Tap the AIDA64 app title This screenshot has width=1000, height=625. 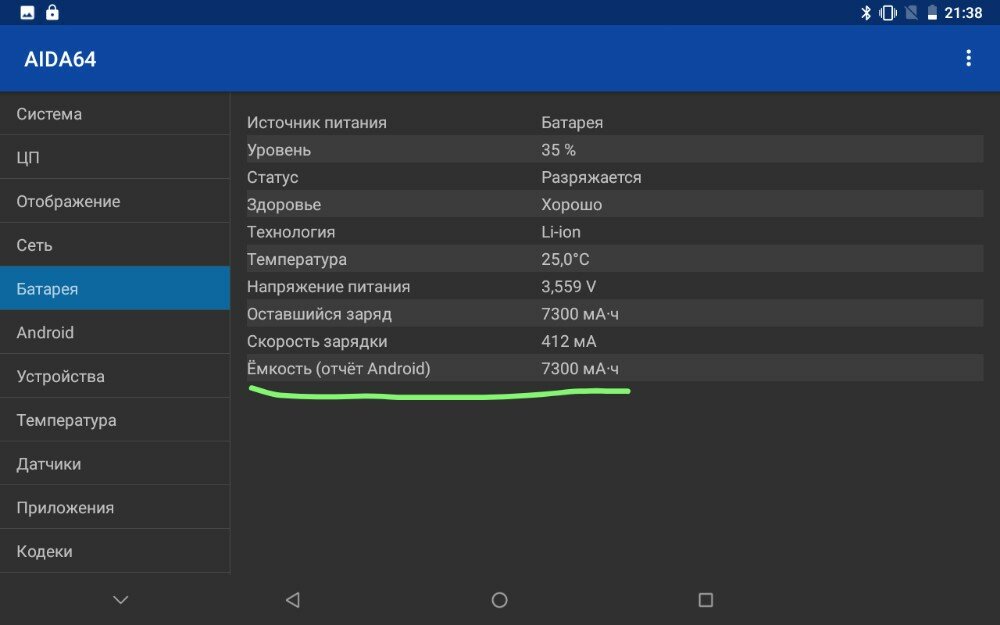[60, 59]
